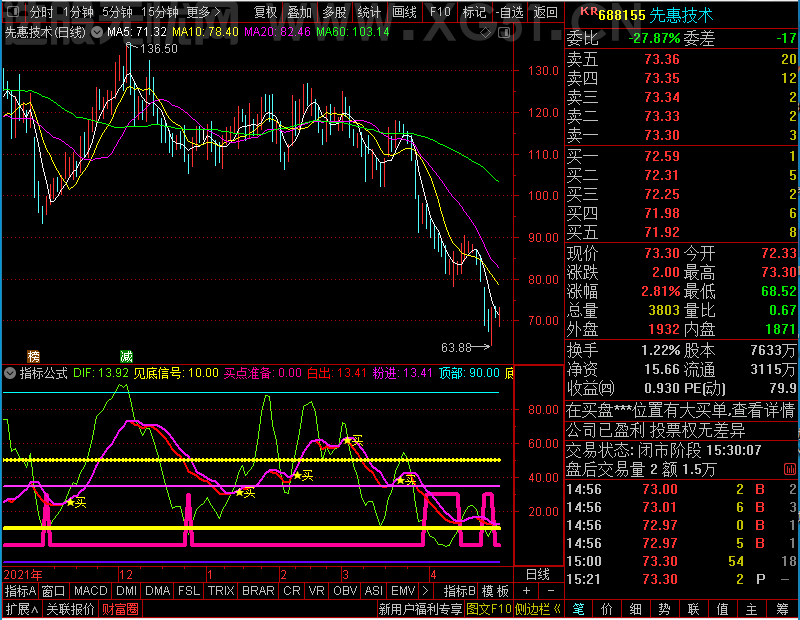
Task: Open the 在买盘***位置有大买单,查看详情 link
Action: (x=681, y=410)
